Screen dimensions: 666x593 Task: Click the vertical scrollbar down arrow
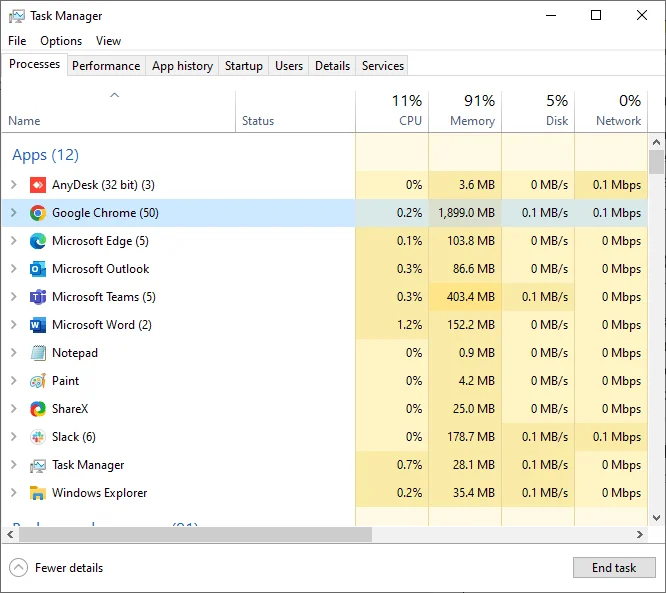pyautogui.click(x=657, y=517)
